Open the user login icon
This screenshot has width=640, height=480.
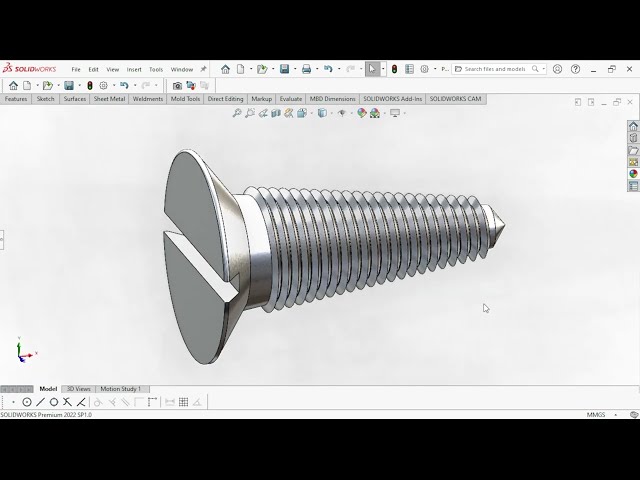coord(557,69)
